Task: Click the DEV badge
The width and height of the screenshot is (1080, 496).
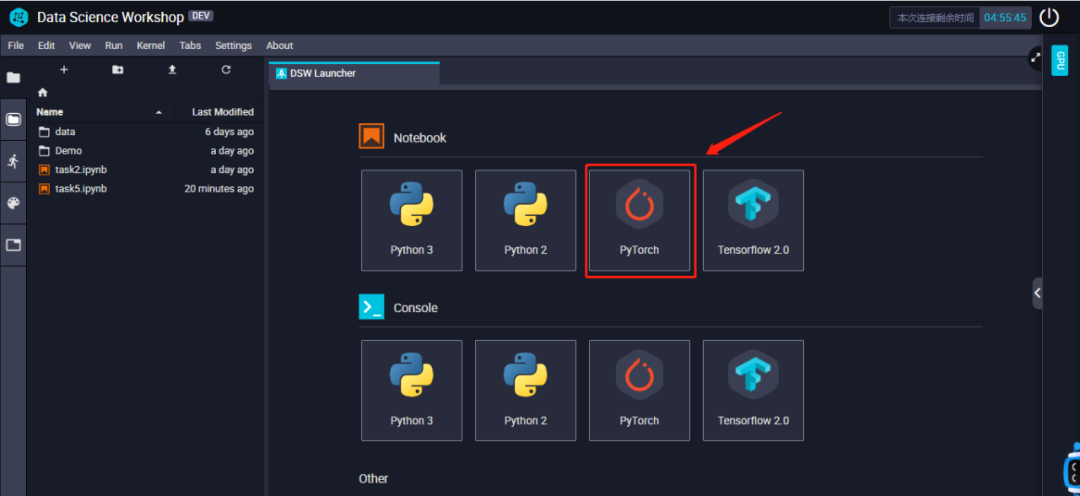Action: point(200,17)
